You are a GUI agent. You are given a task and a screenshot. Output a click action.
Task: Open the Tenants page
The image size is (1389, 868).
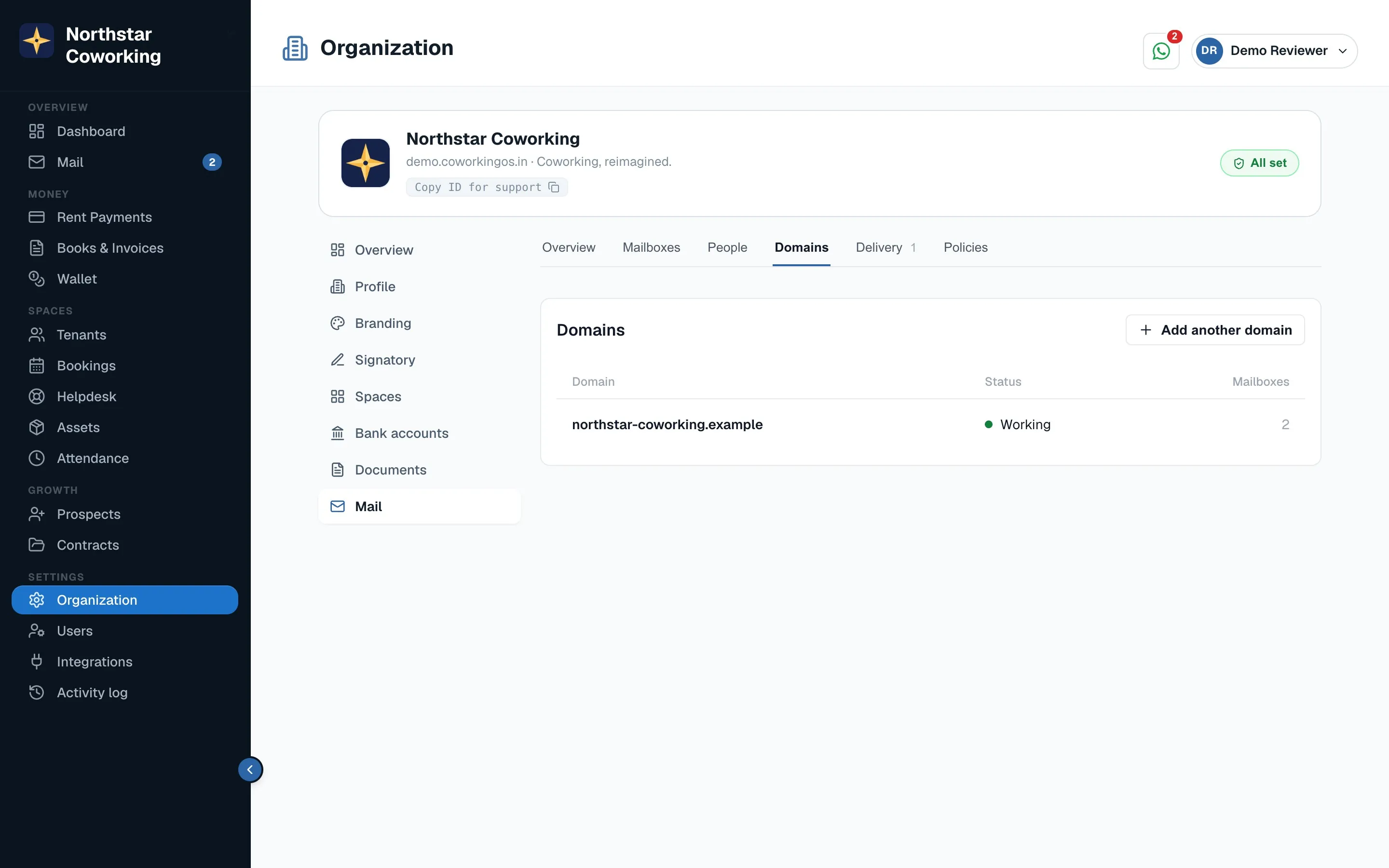[x=124, y=335]
